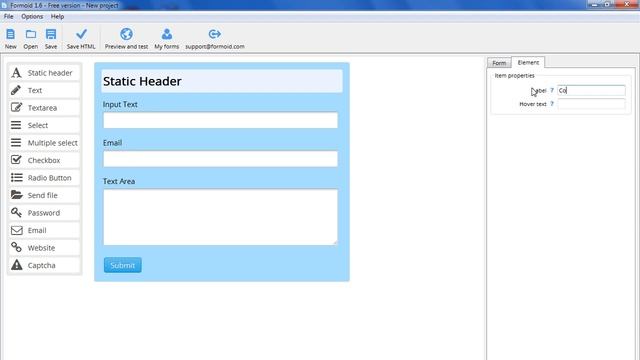Viewport: 640px width, 360px height.
Task: Add a Multiple select element
Action: point(44,143)
